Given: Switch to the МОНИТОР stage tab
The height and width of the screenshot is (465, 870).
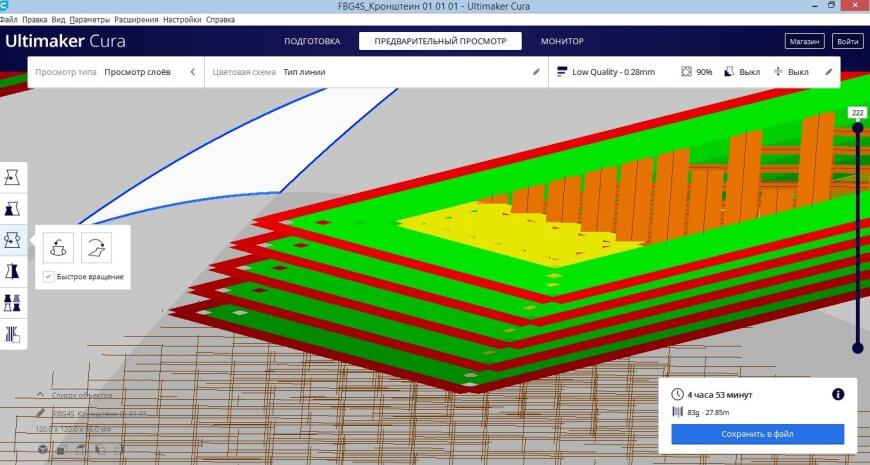Looking at the screenshot, I should point(562,41).
